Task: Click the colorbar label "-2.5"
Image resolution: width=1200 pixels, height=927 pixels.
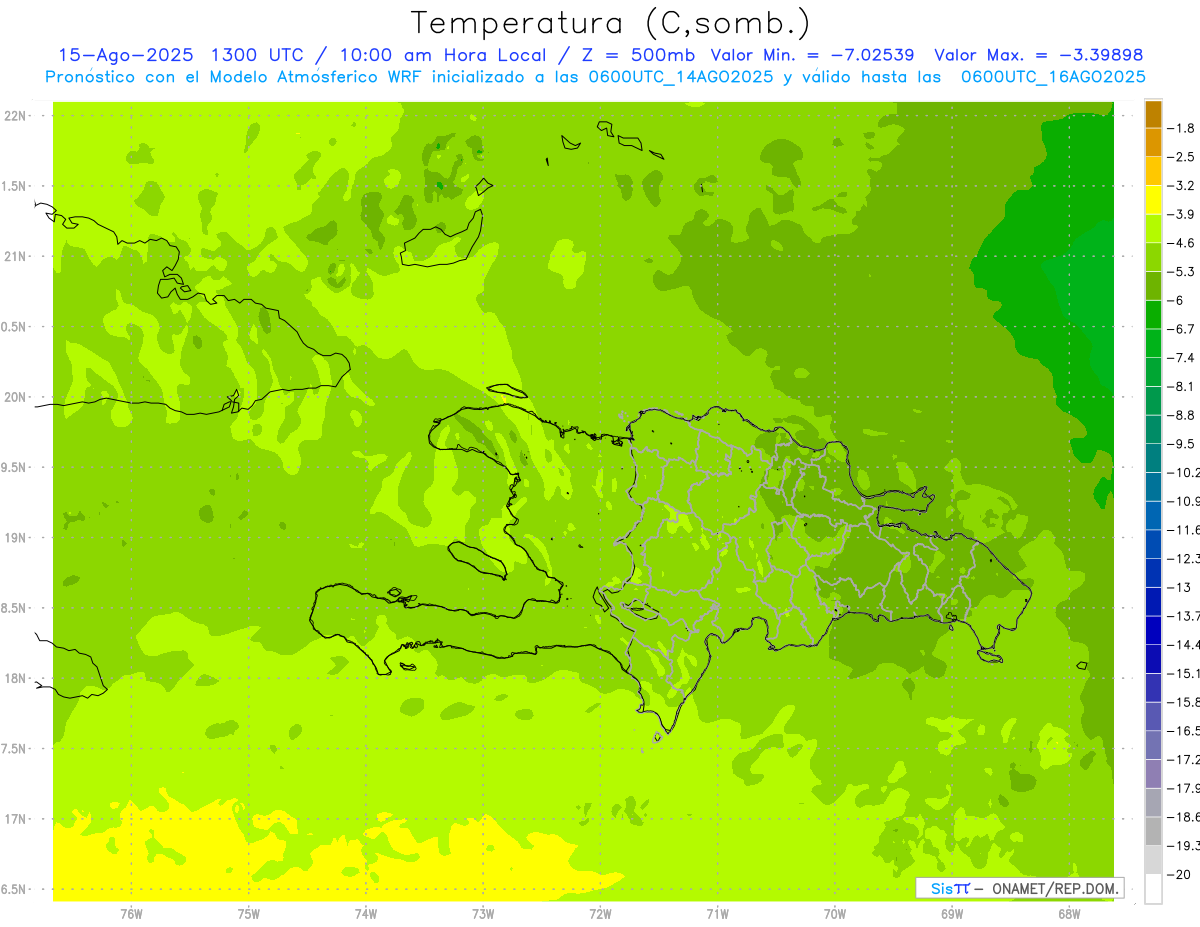Action: coord(1182,157)
